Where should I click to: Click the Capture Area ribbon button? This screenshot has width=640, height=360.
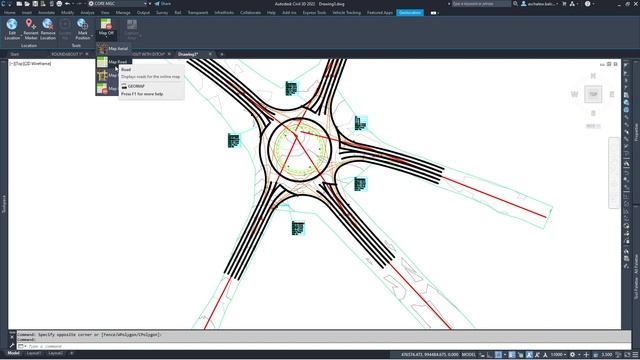click(131, 29)
